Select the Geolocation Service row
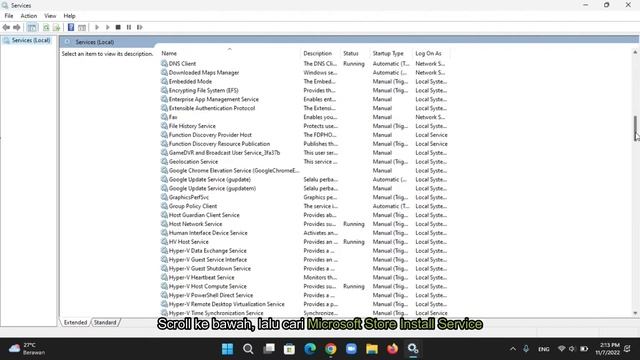Viewport: 640px width, 360px height. (304, 162)
